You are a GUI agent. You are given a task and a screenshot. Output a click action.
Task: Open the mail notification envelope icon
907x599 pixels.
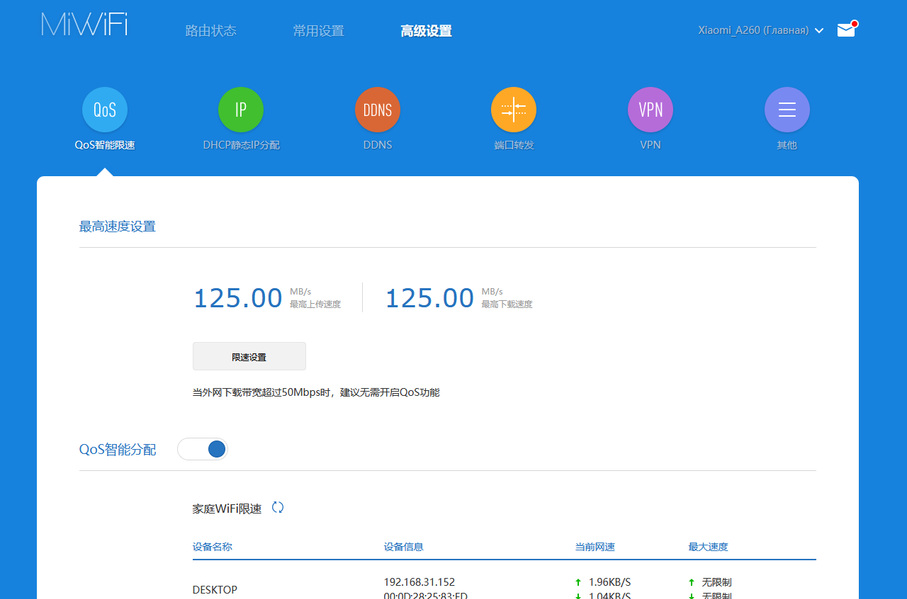tap(847, 29)
